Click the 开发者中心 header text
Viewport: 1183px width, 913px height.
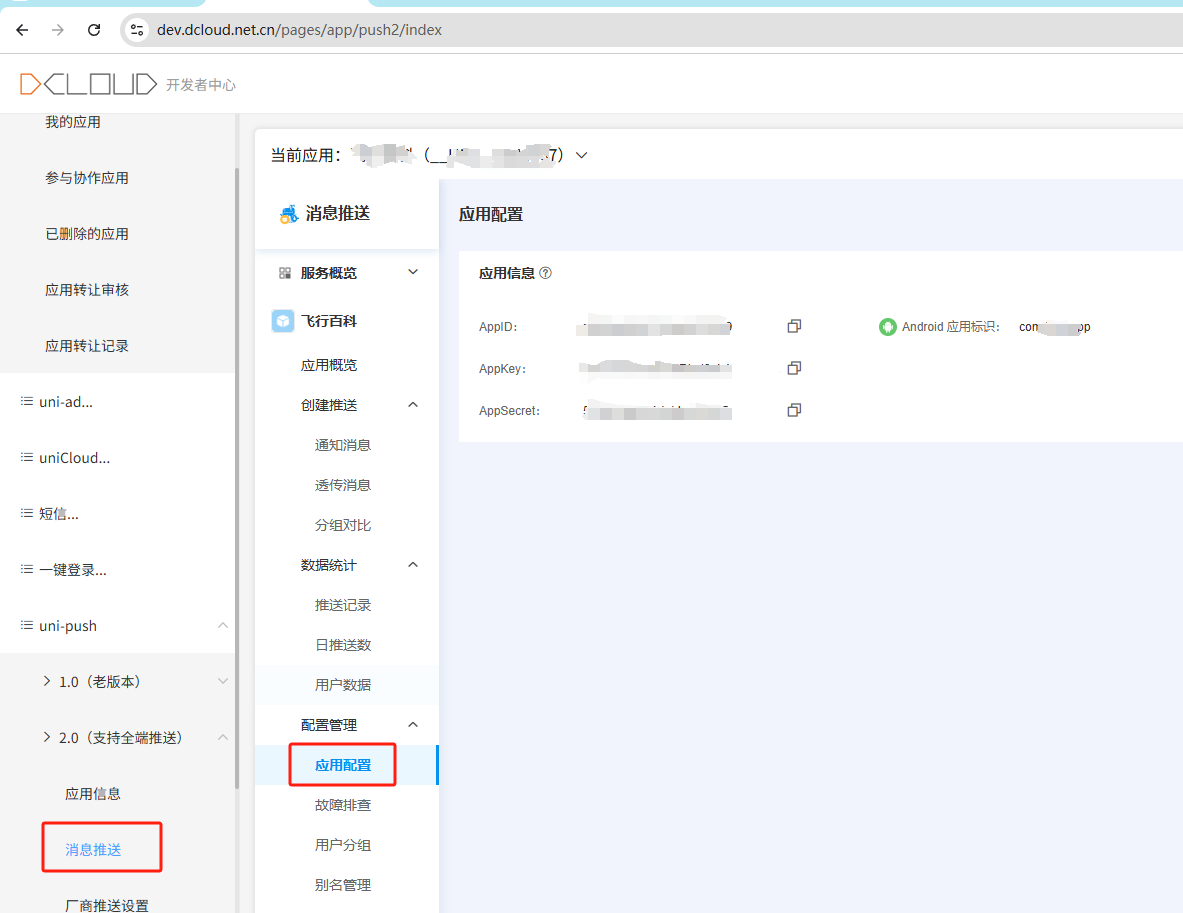pyautogui.click(x=201, y=85)
